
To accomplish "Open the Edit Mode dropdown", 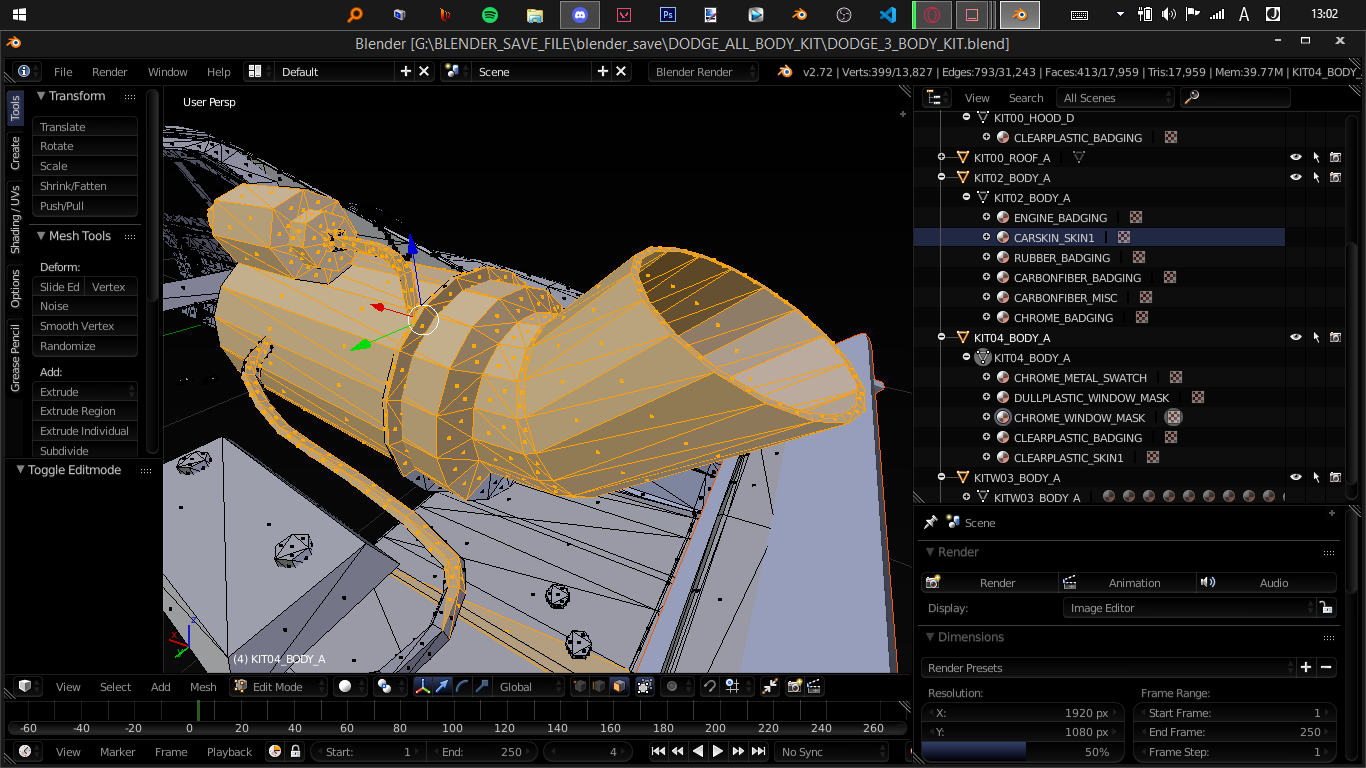I will (x=279, y=686).
